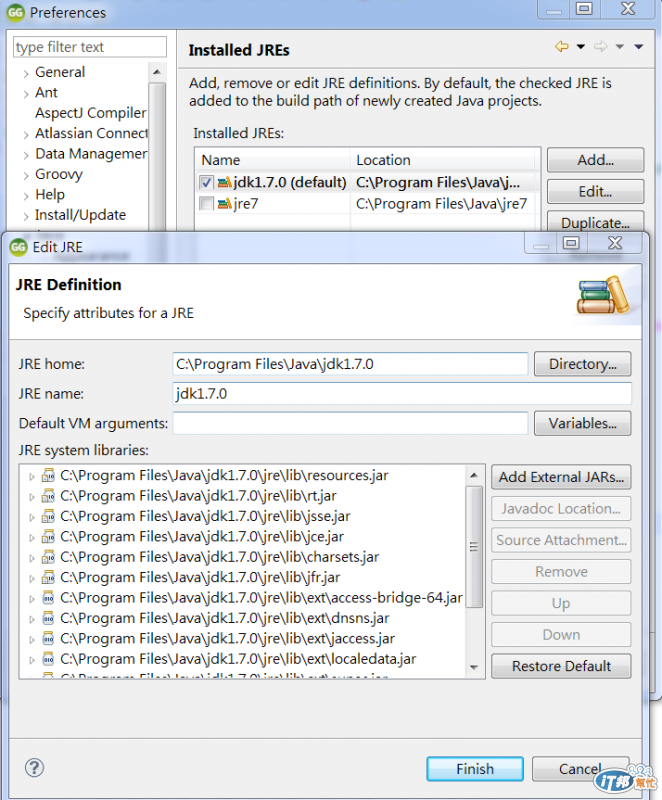Toggle the jdk1.7.0 (default) checkbox
Screen dimensions: 662x800
coord(206,183)
